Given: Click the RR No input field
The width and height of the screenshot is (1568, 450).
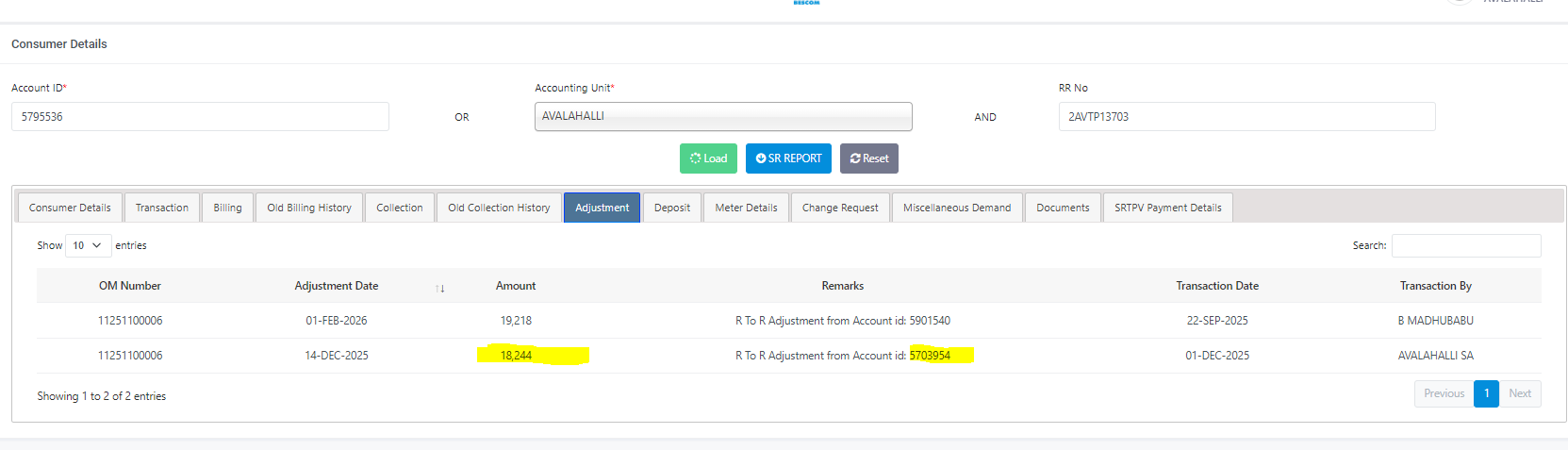Looking at the screenshot, I should 1246,117.
